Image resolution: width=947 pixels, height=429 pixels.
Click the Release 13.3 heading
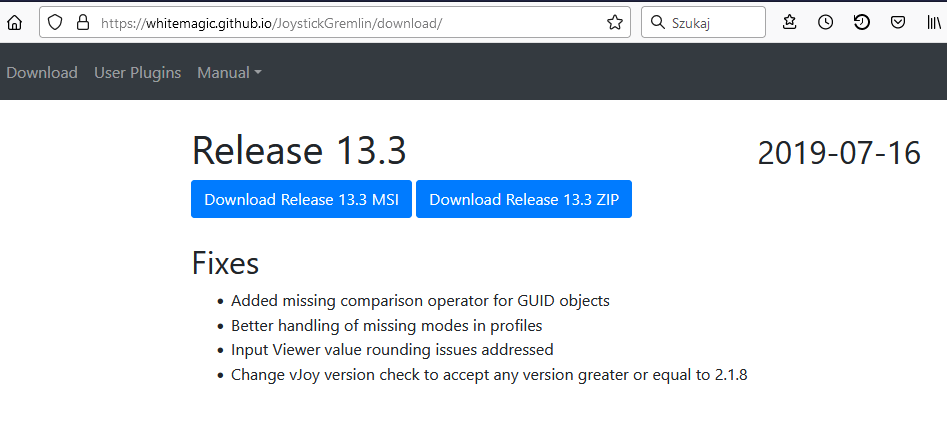tap(299, 151)
